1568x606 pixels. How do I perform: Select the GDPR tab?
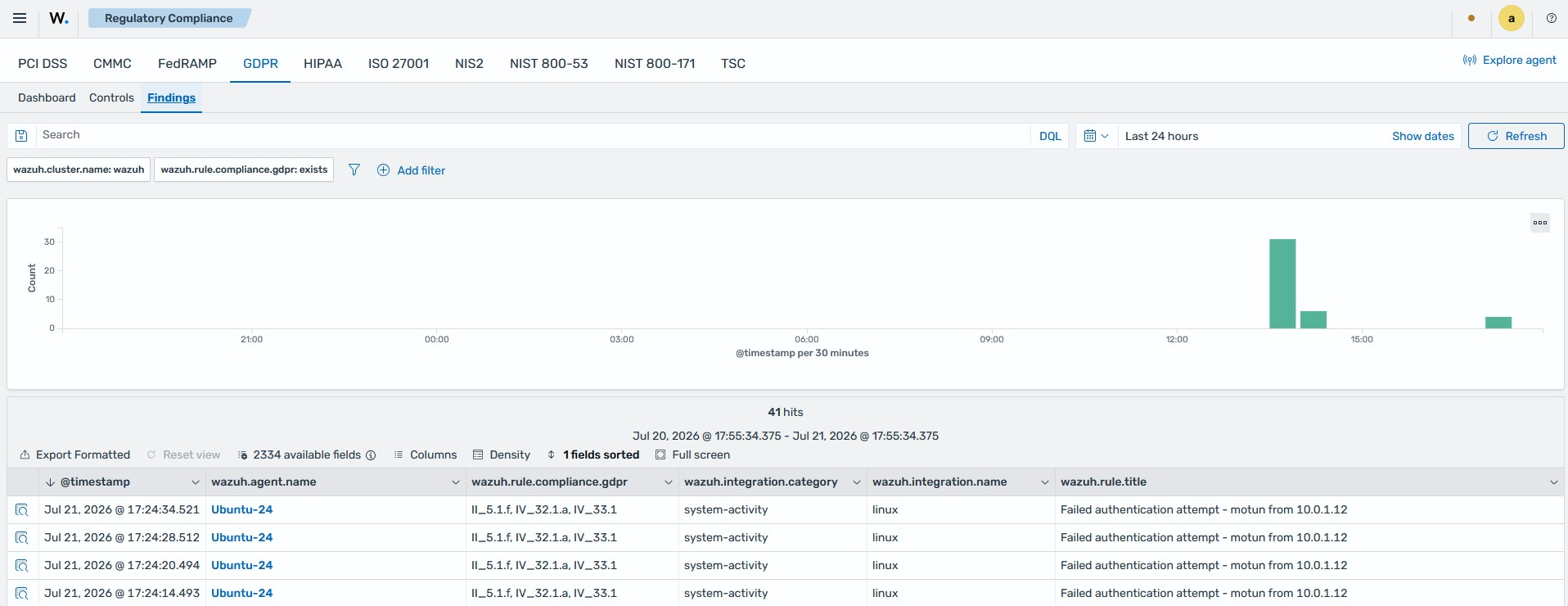(x=260, y=63)
